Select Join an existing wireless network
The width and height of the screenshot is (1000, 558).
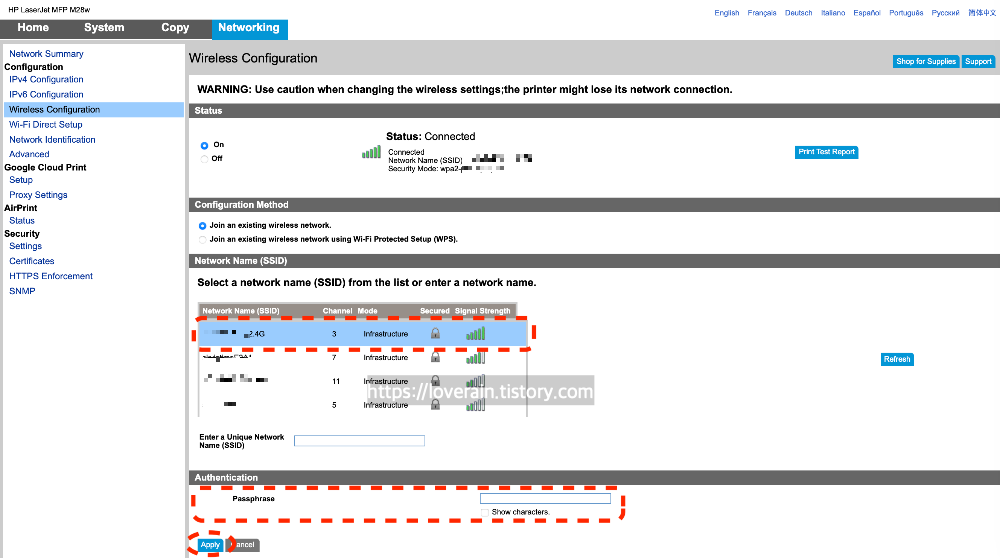pos(202,226)
